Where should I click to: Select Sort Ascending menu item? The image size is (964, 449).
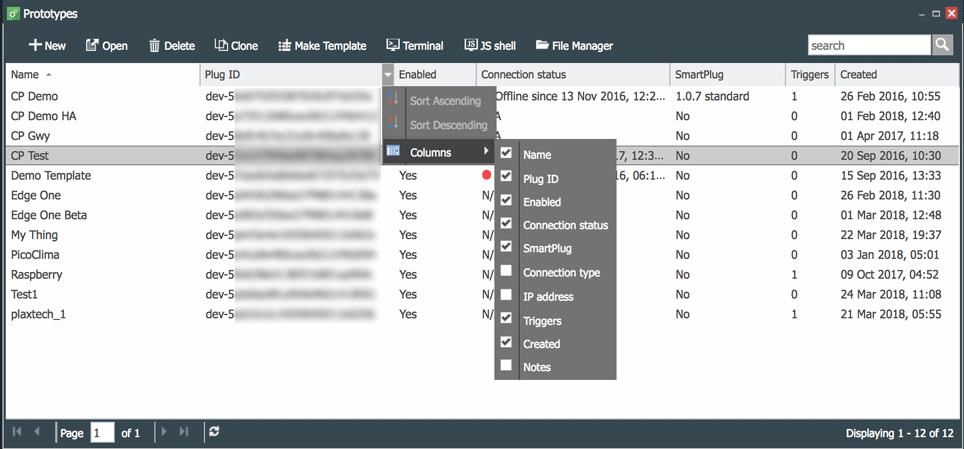point(439,101)
